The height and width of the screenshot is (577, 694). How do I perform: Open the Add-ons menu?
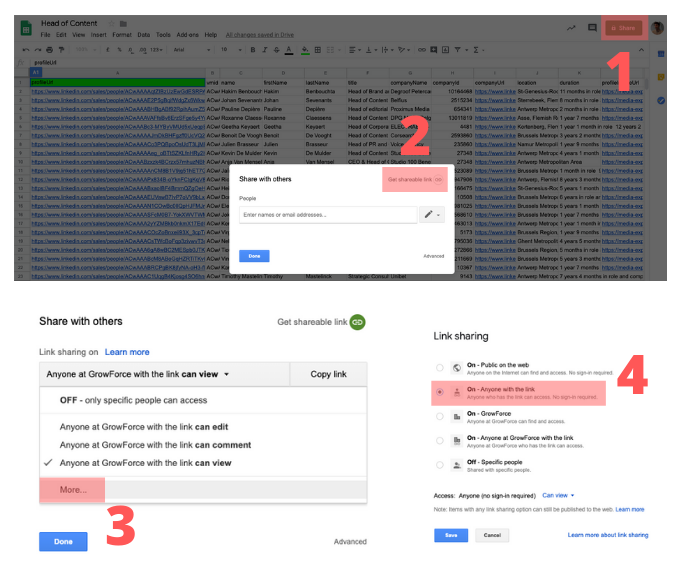point(187,35)
